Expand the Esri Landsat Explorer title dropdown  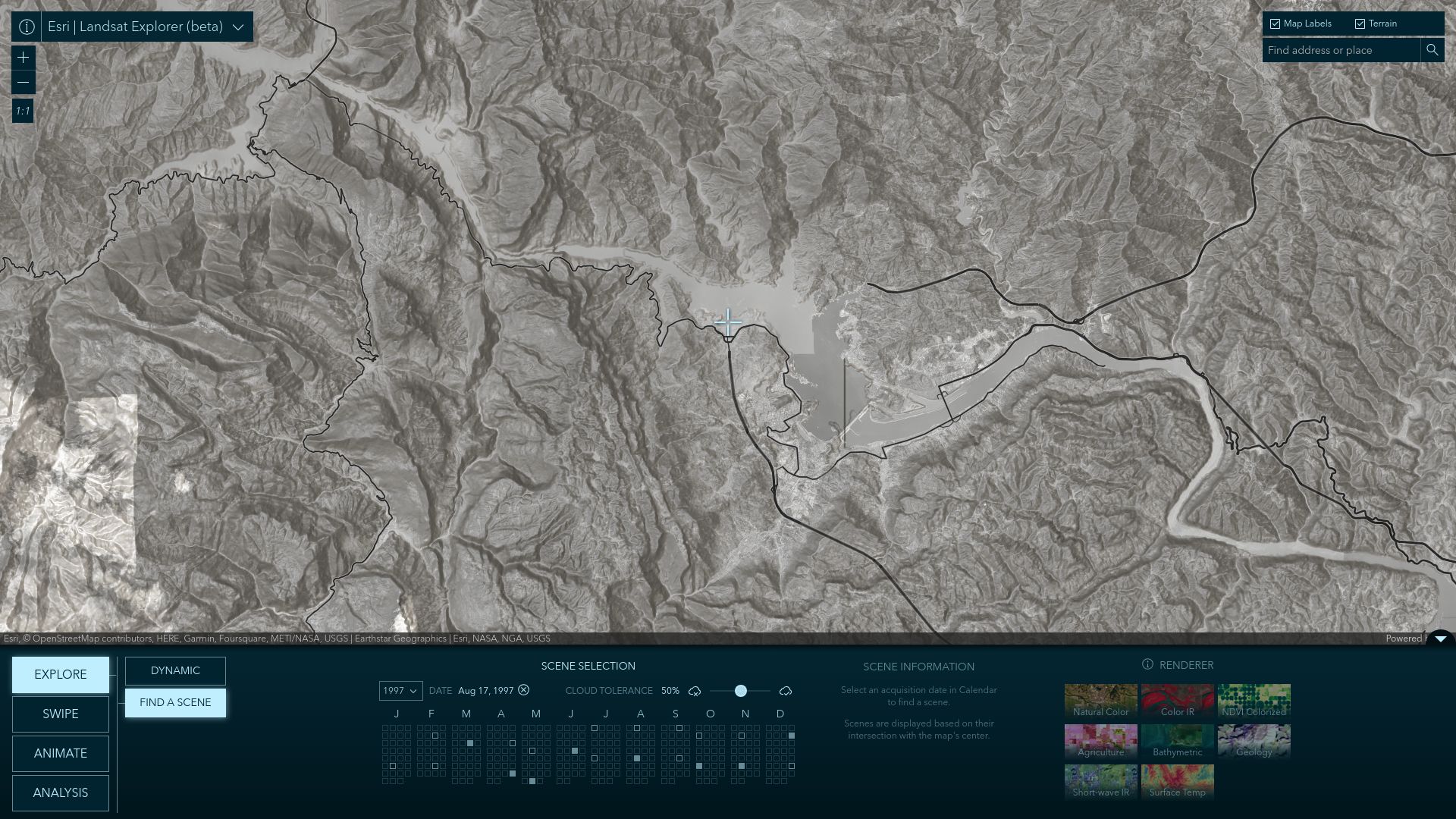point(237,27)
